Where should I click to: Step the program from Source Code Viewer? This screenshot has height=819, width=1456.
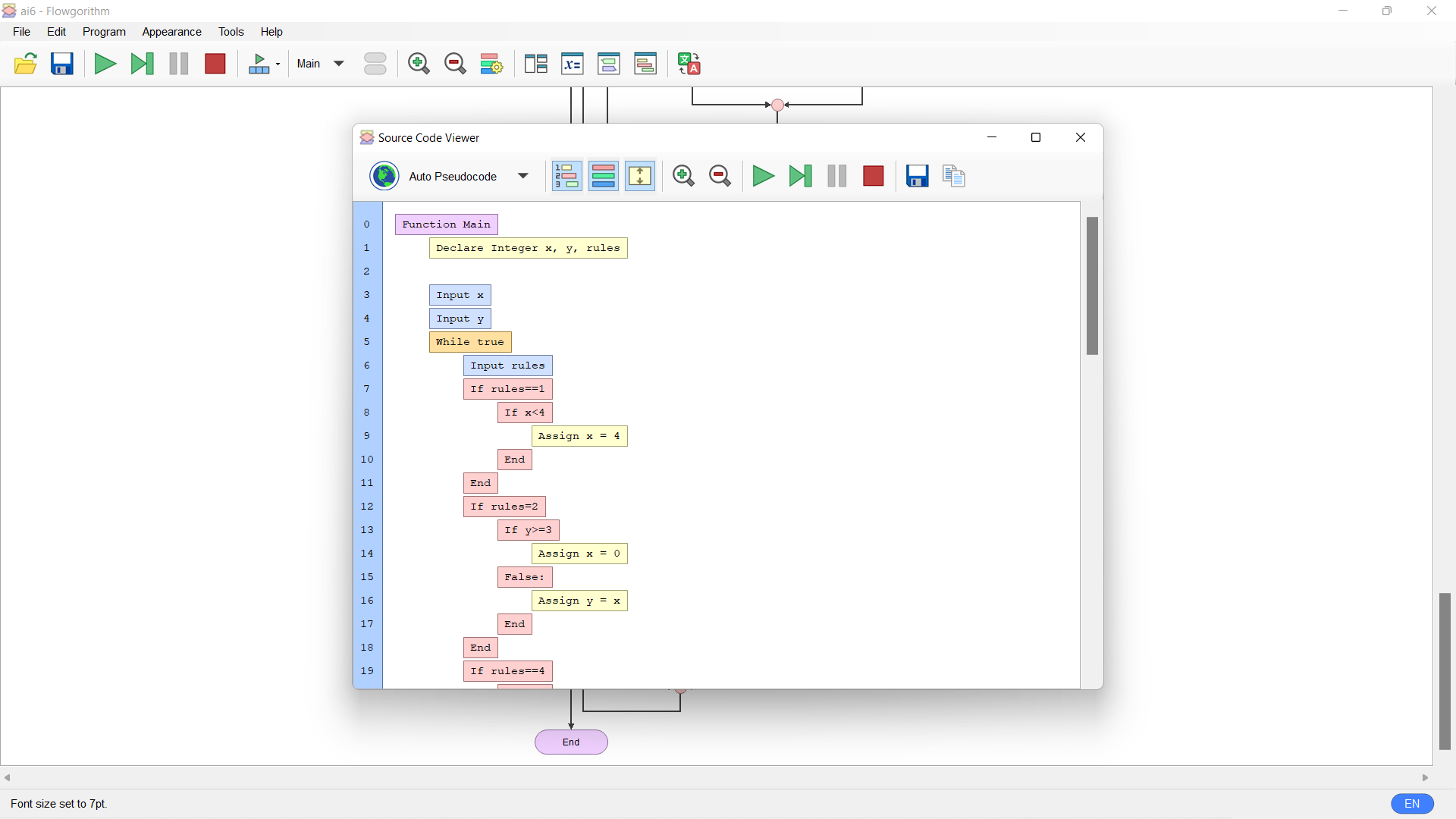pyautogui.click(x=800, y=176)
